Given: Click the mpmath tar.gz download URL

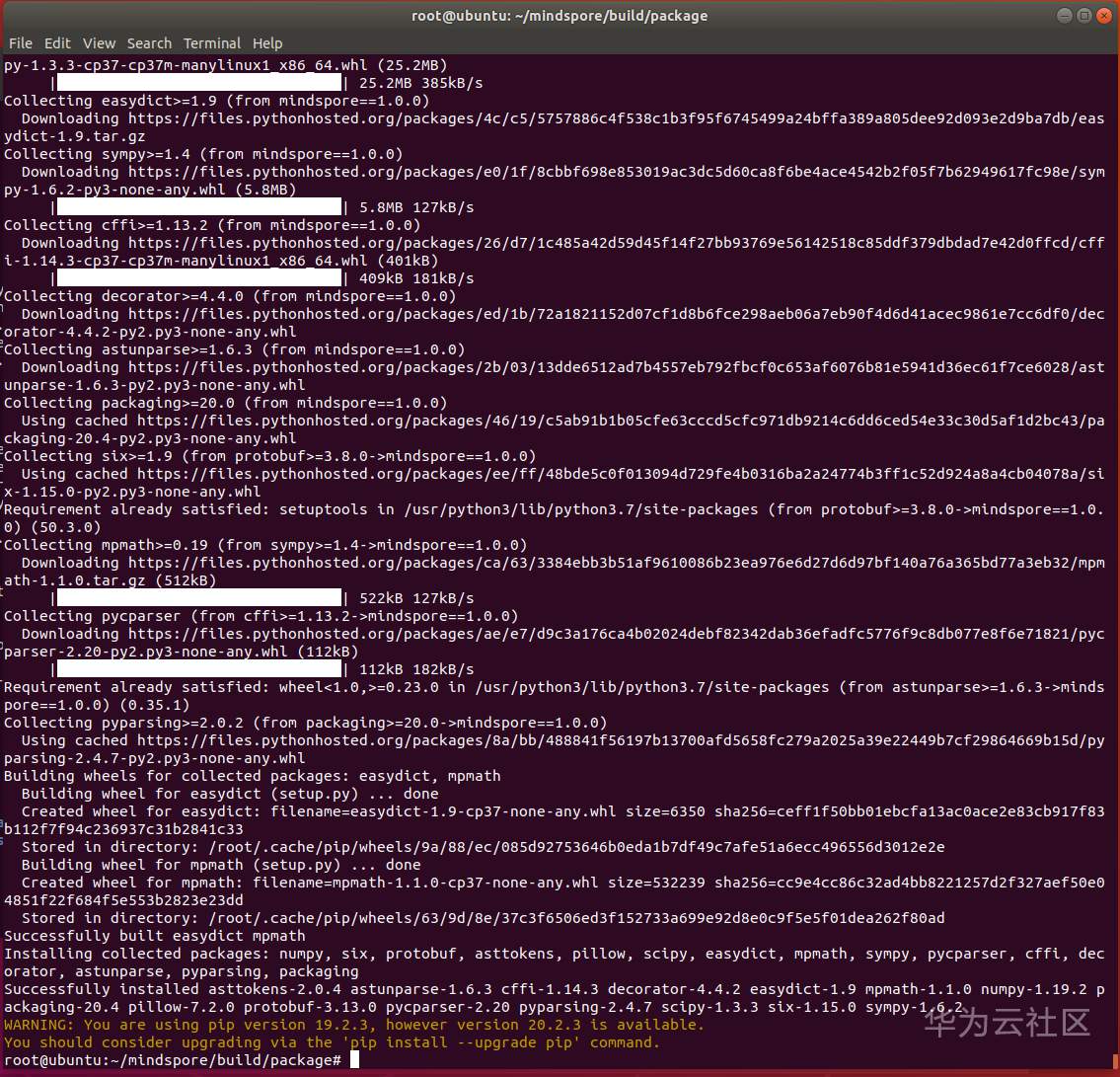Looking at the screenshot, I should pyautogui.click(x=554, y=572).
